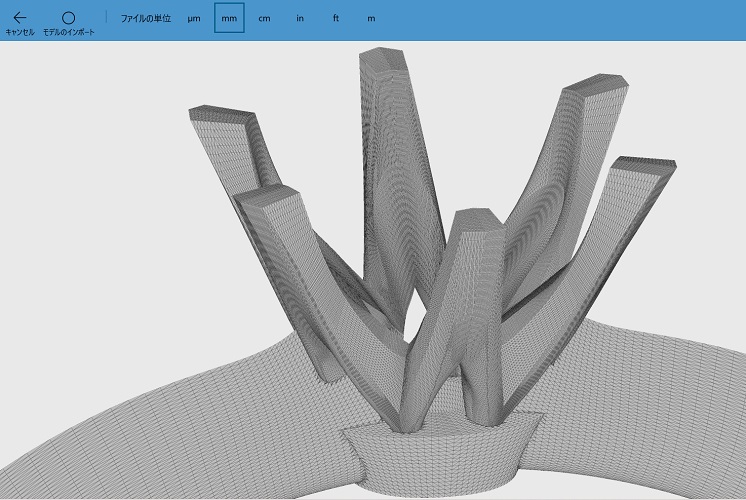Image resolution: width=746 pixels, height=500 pixels.
Task: Select meters (m) as the unit
Action: click(371, 19)
